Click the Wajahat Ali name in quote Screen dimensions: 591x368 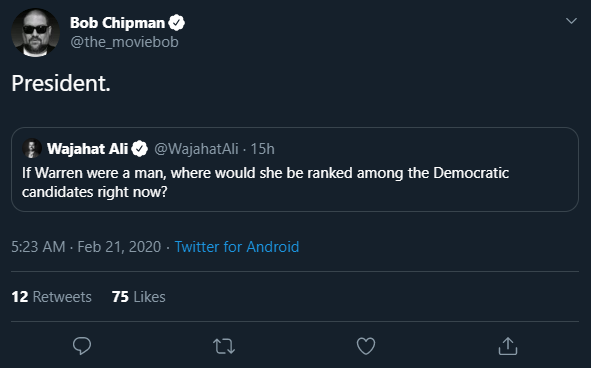point(87,149)
